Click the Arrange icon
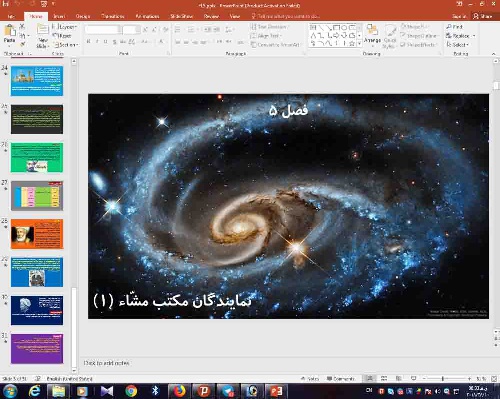Image resolution: width=500 pixels, height=399 pixels. [372, 34]
